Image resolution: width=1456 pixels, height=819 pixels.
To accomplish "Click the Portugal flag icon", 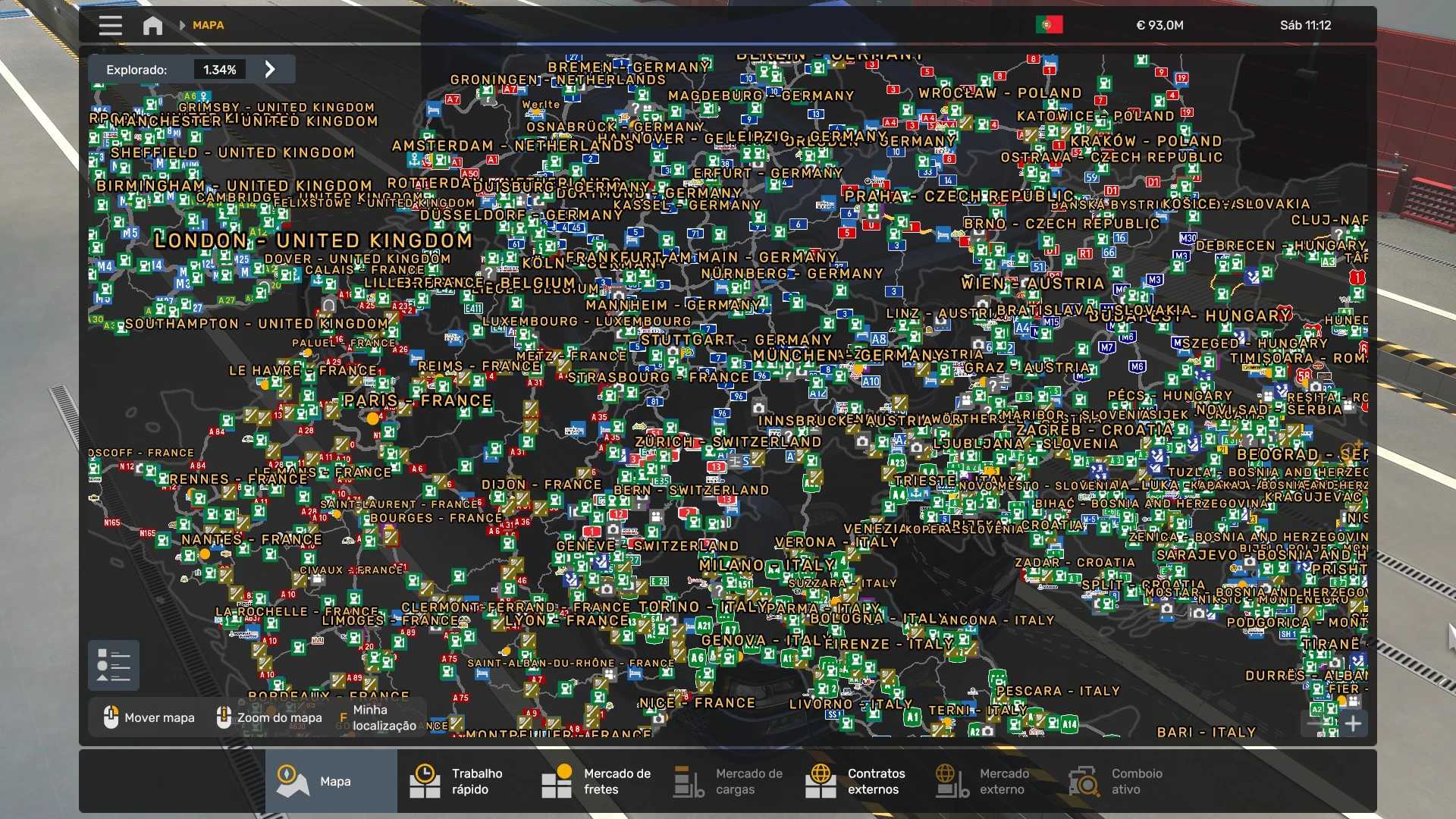I will [1049, 25].
